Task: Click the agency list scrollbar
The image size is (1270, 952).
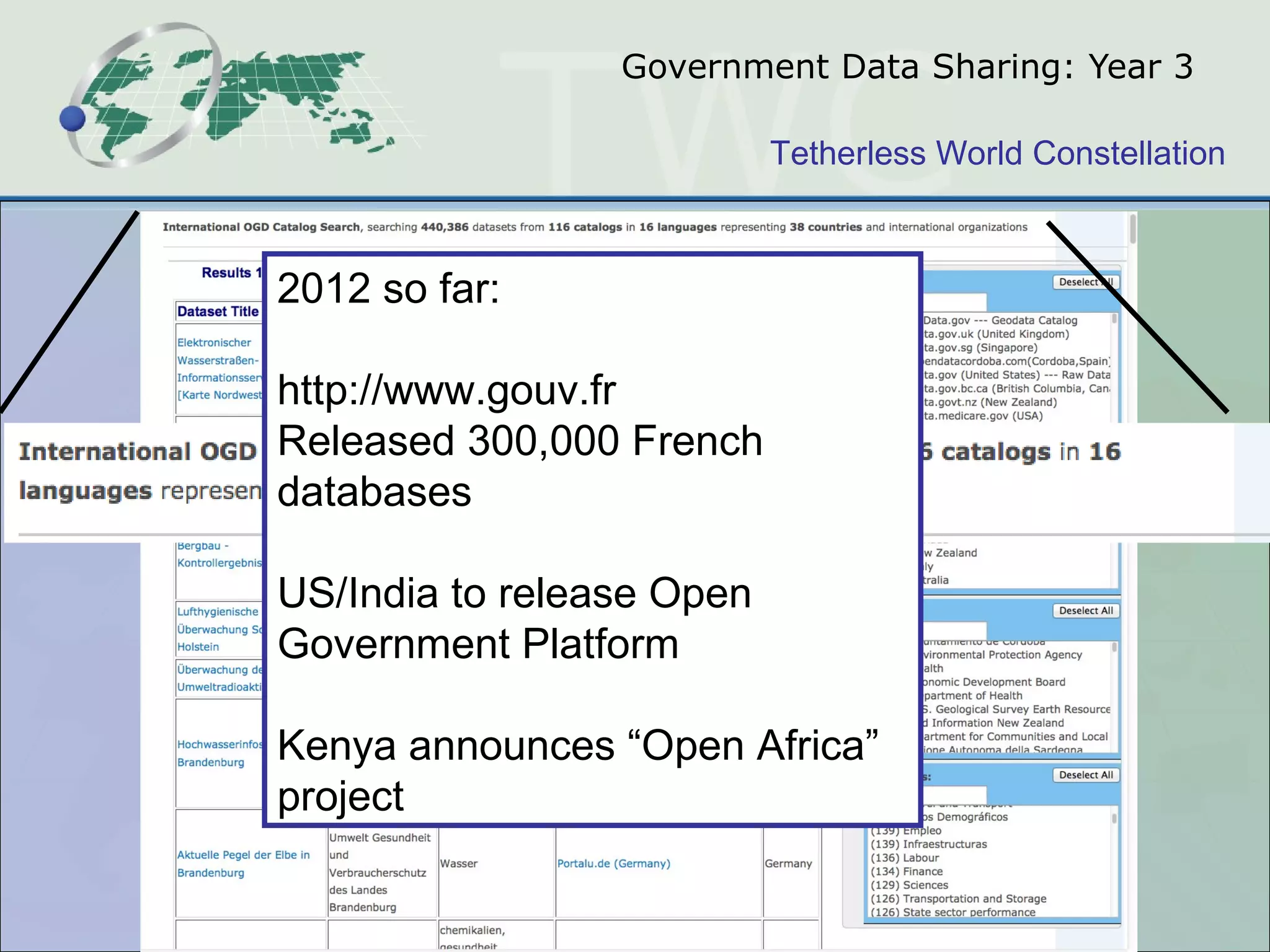Action: 1114,648
